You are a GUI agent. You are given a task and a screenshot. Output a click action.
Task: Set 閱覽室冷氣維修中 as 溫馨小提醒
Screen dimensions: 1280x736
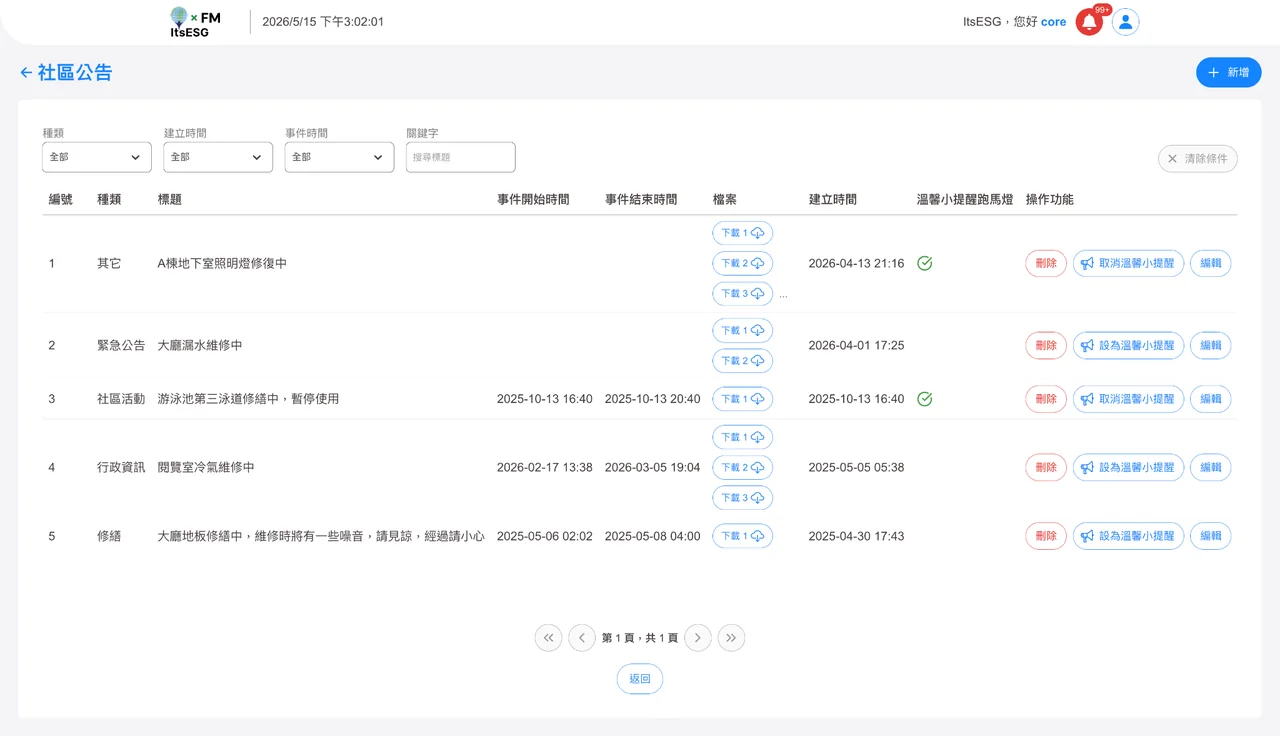click(1128, 467)
